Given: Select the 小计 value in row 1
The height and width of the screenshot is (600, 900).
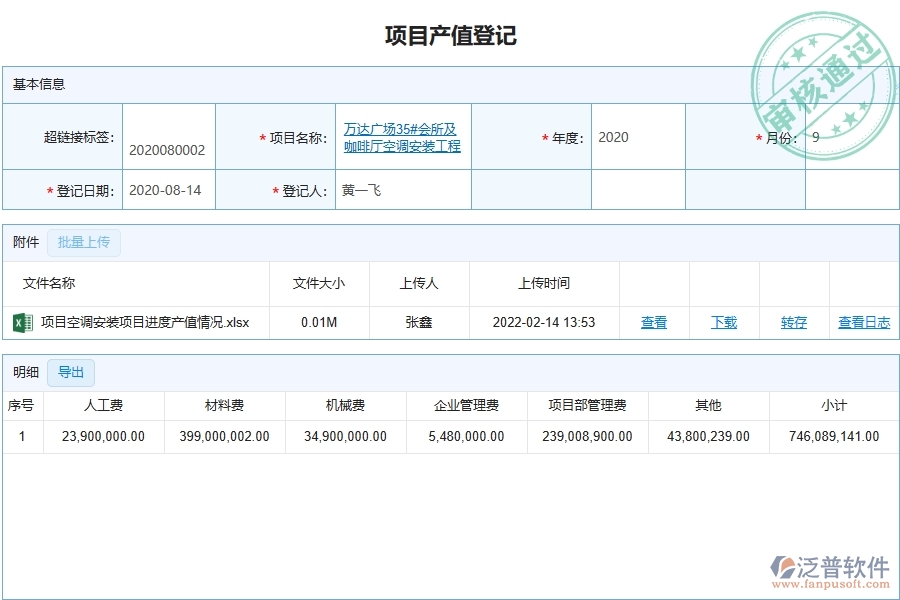Looking at the screenshot, I should pos(833,437).
